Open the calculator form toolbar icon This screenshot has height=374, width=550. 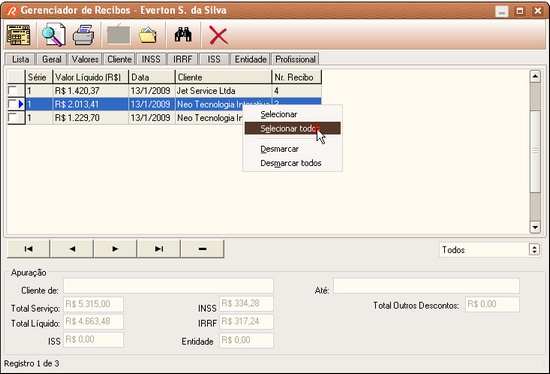[x=18, y=35]
